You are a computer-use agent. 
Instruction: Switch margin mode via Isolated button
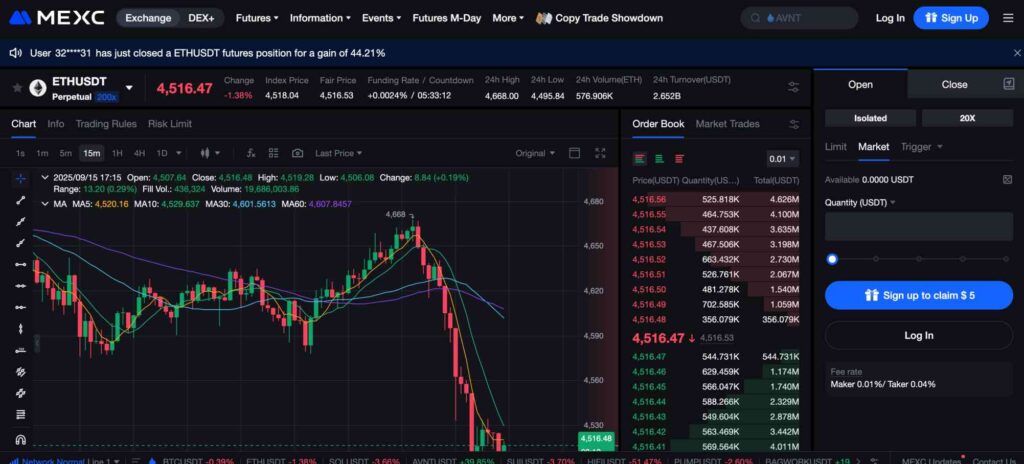[x=871, y=118]
